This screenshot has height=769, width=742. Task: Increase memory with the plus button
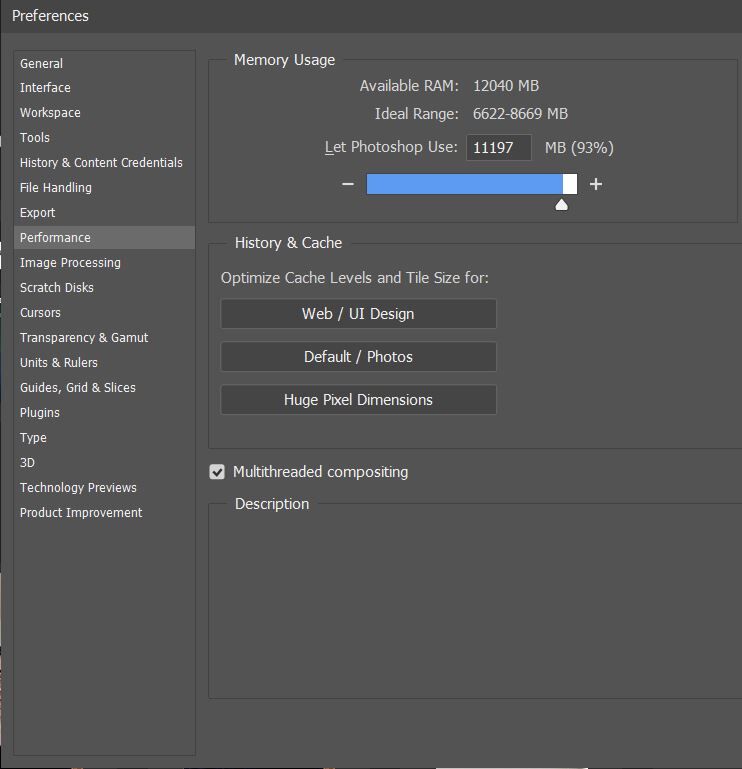click(x=596, y=184)
